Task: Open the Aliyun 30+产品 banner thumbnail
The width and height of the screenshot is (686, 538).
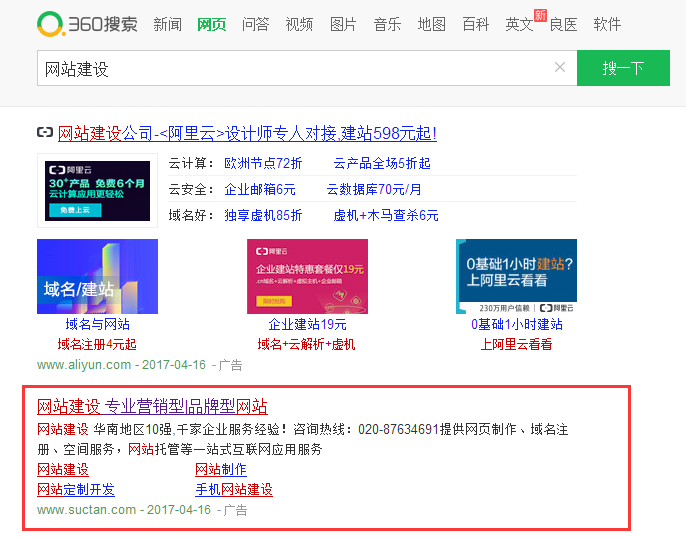Action: pos(97,191)
